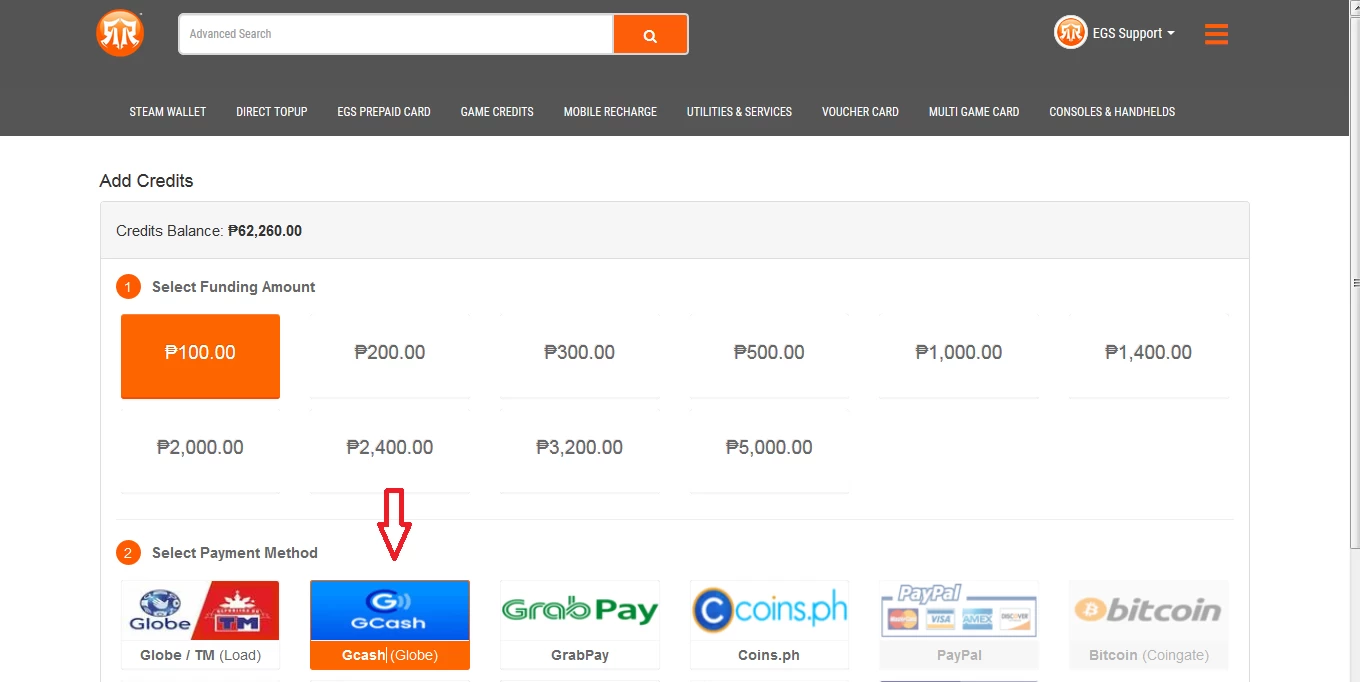The height and width of the screenshot is (682, 1360).
Task: Select the Coins.ph logo image
Action: (769, 610)
